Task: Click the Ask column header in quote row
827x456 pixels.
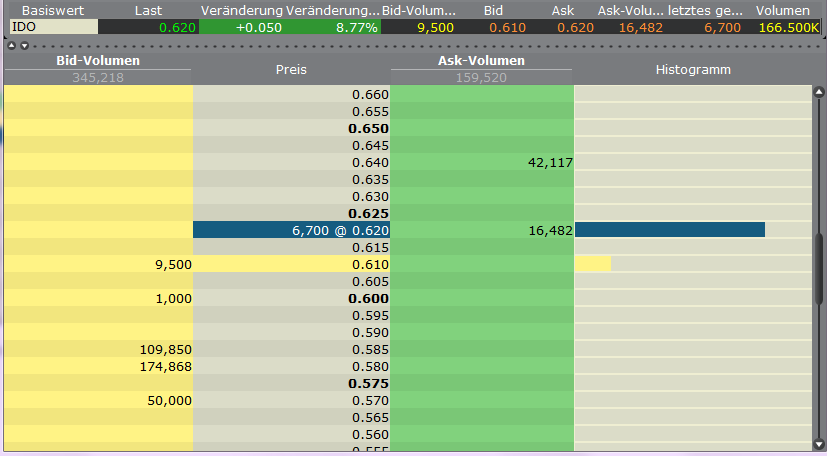Action: 563,11
